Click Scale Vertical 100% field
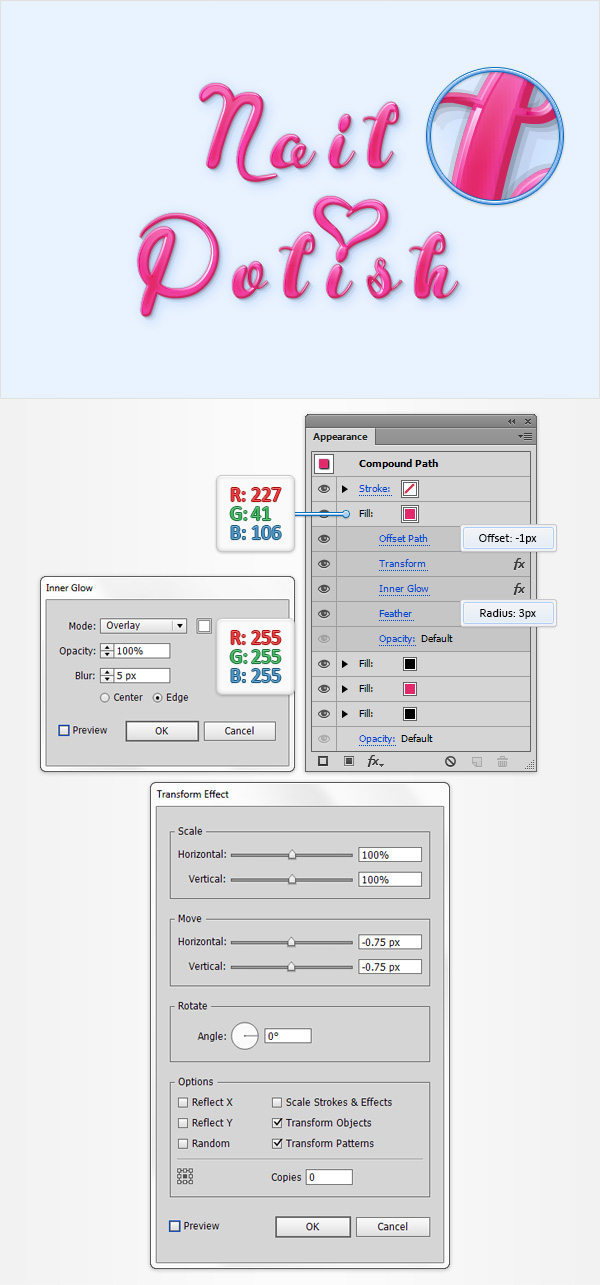Viewport: 600px width, 1285px height. pyautogui.click(x=390, y=880)
